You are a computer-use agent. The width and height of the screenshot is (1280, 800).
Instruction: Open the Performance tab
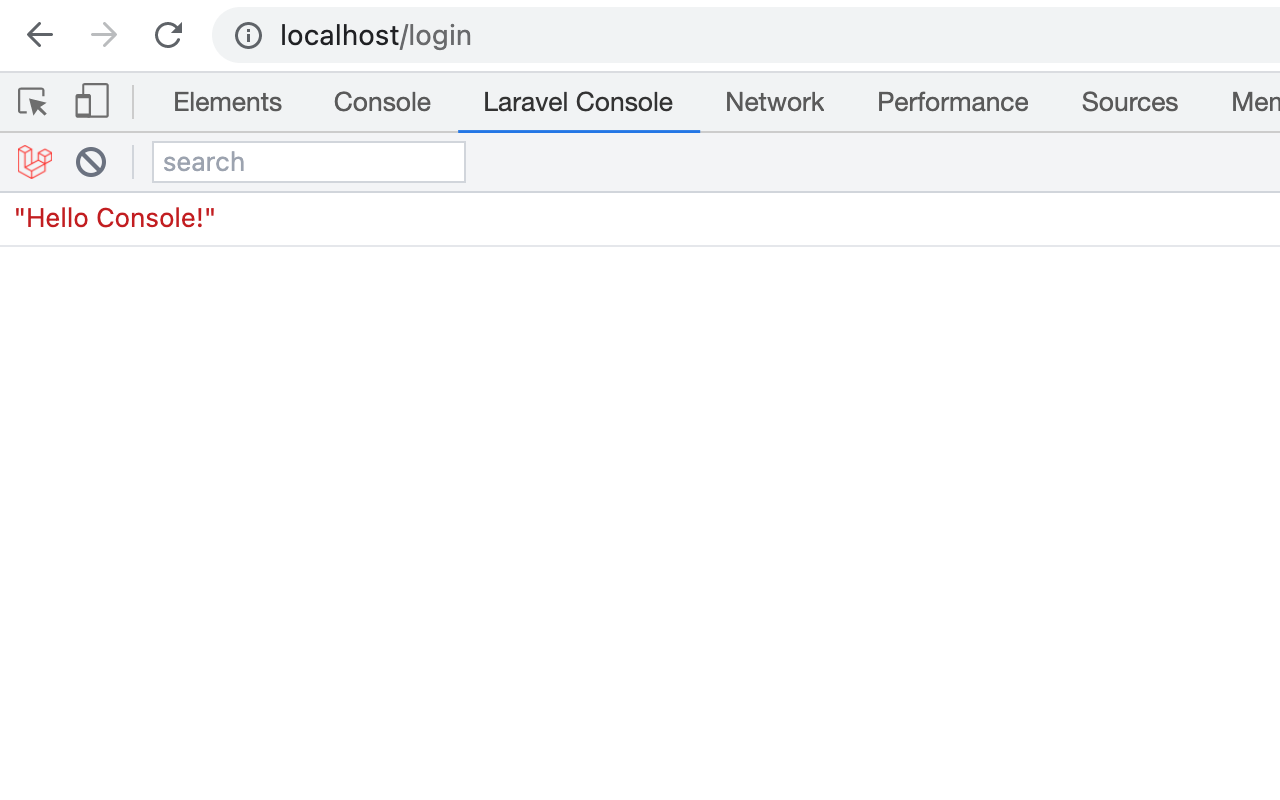pyautogui.click(x=952, y=102)
